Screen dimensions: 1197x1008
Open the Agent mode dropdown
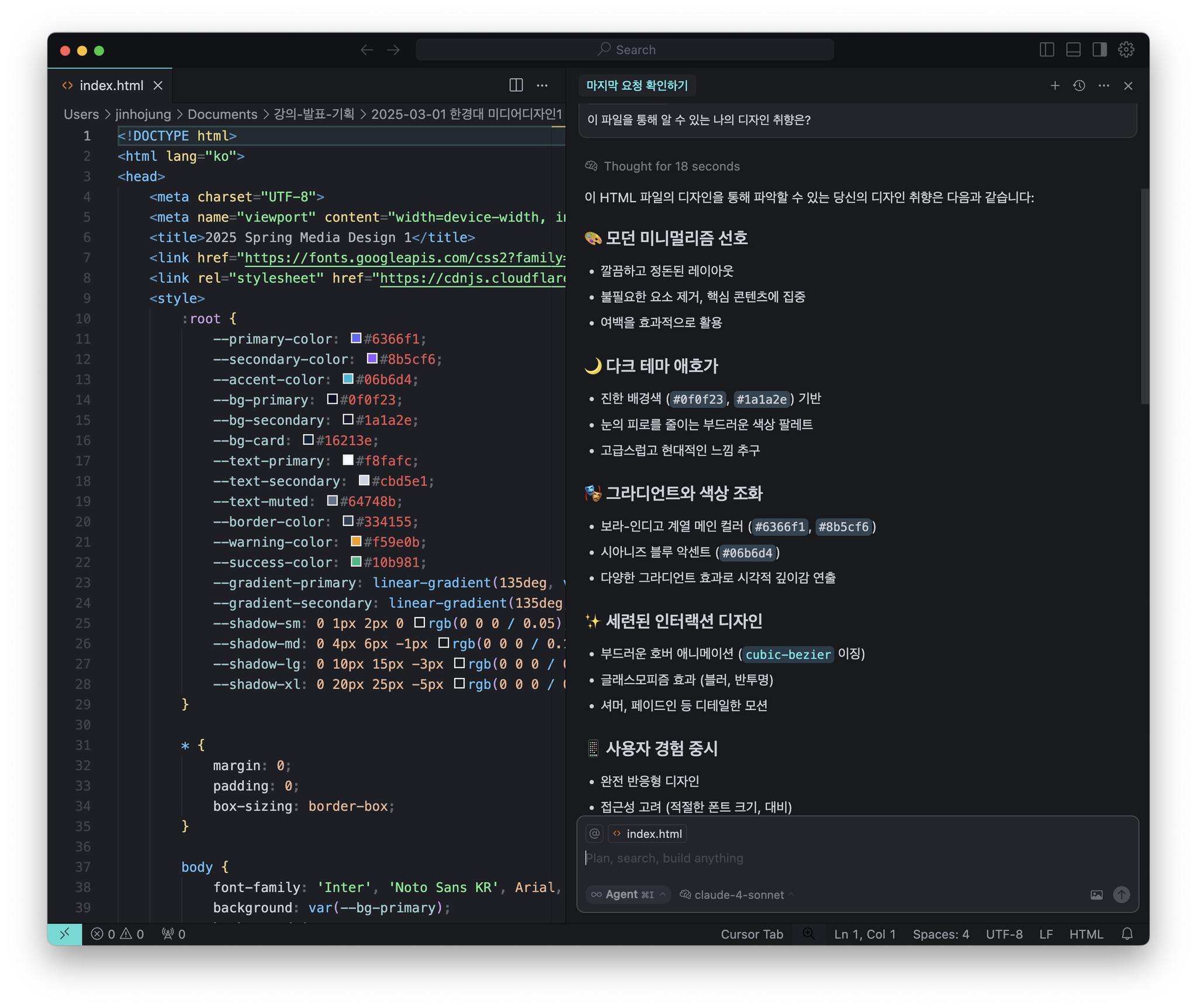coord(628,895)
